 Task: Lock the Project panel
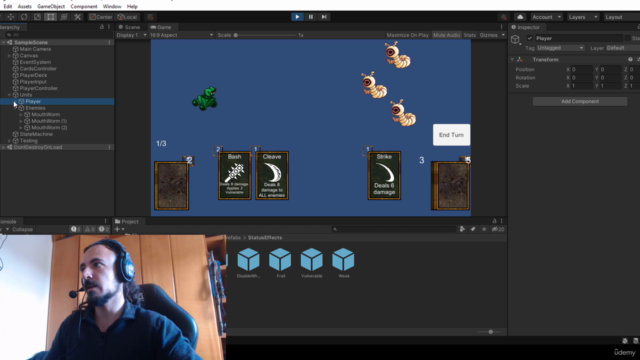coord(494,221)
